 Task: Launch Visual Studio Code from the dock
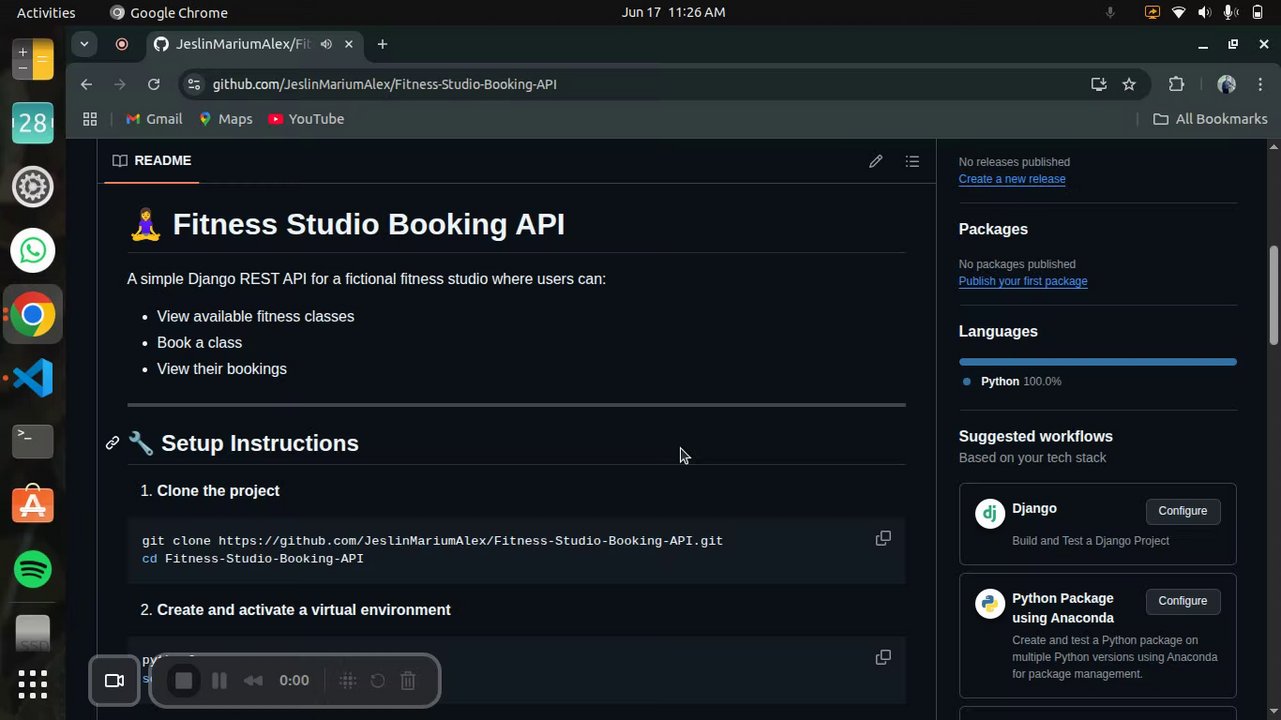coord(32,378)
